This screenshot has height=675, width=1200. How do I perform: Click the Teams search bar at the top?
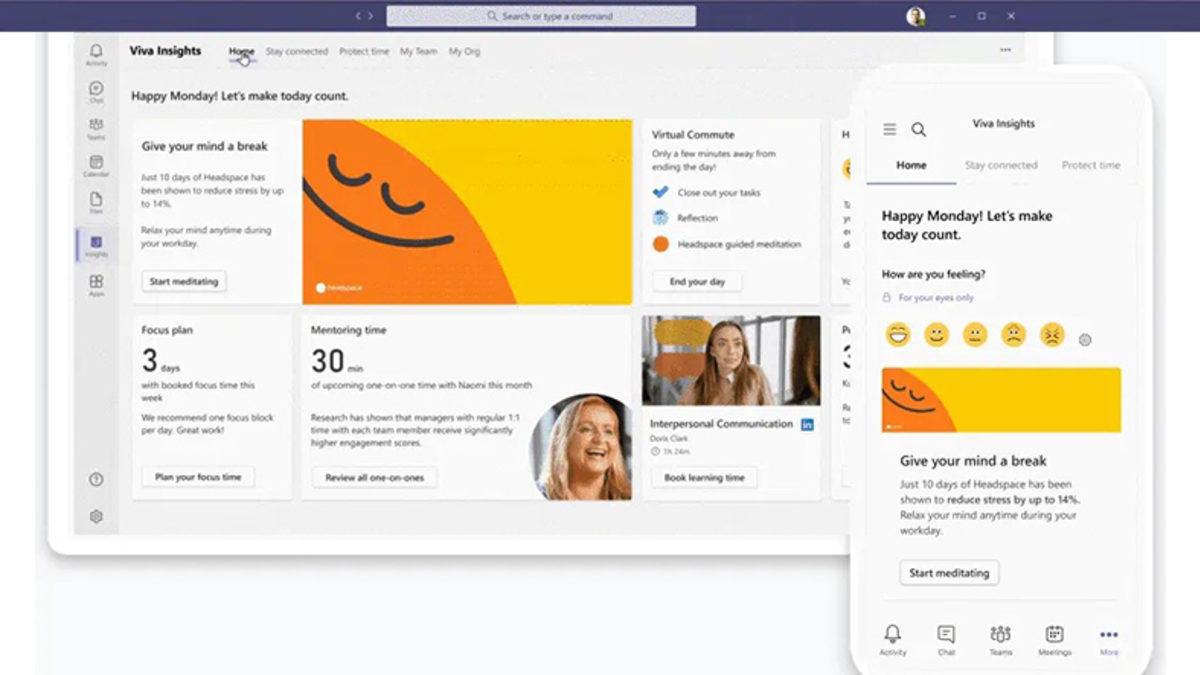545,16
